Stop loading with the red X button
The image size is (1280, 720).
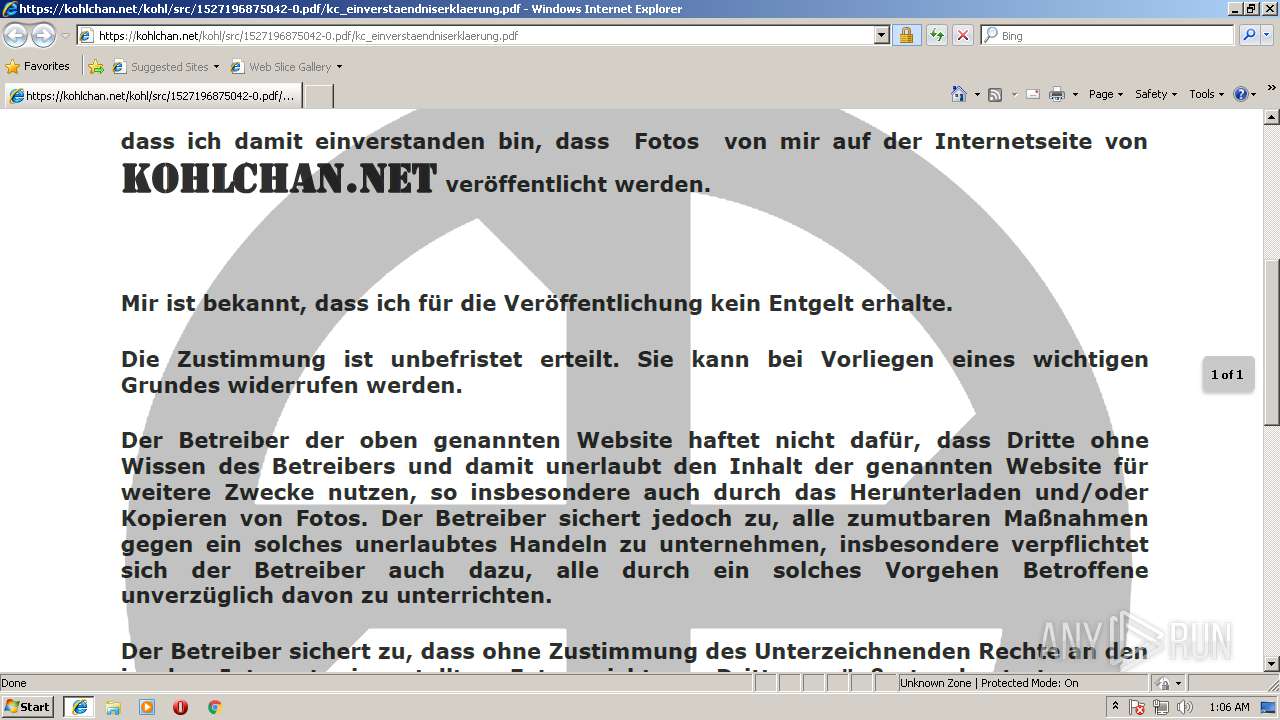point(962,35)
